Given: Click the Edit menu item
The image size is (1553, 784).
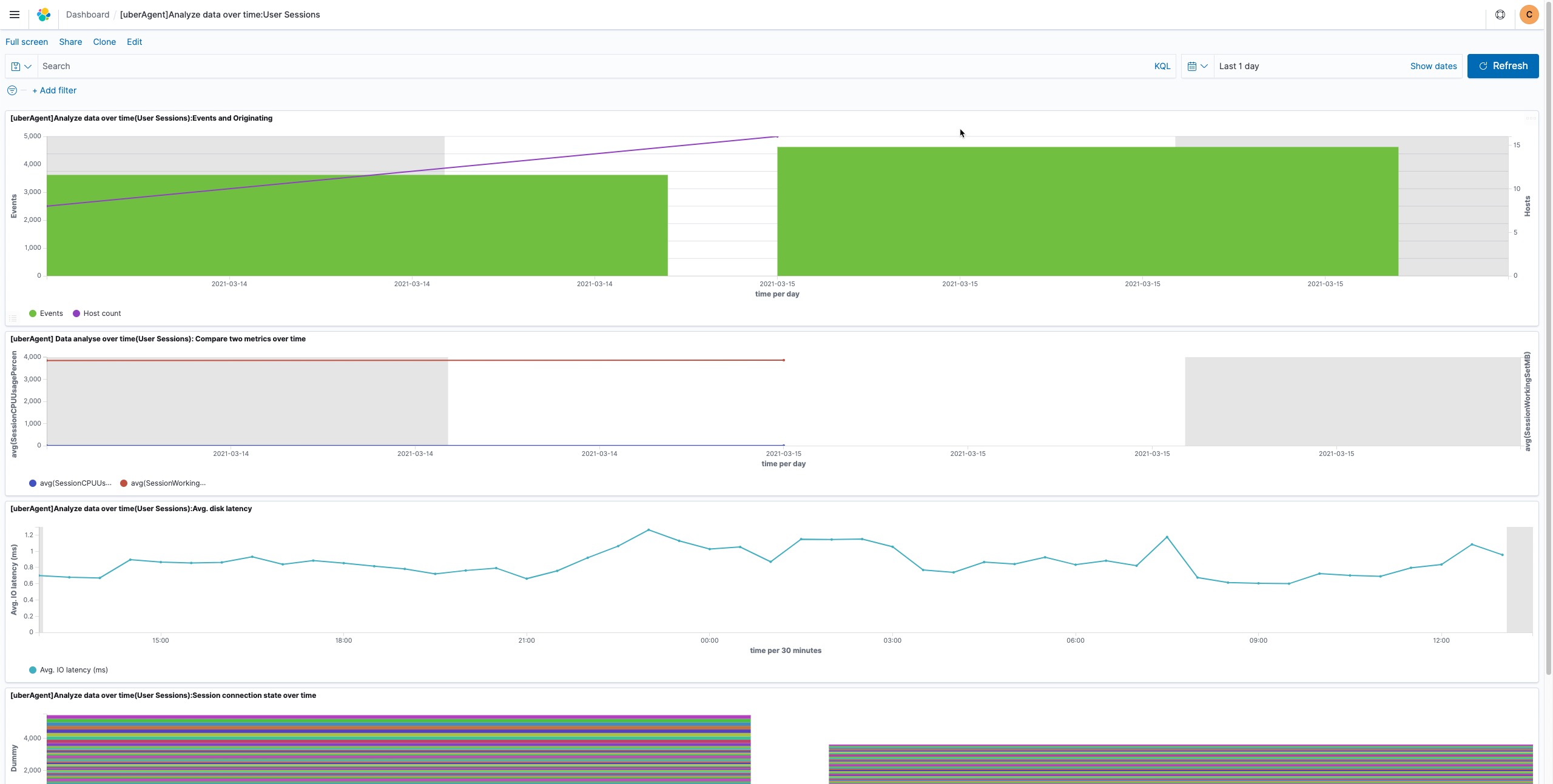Looking at the screenshot, I should [x=134, y=42].
